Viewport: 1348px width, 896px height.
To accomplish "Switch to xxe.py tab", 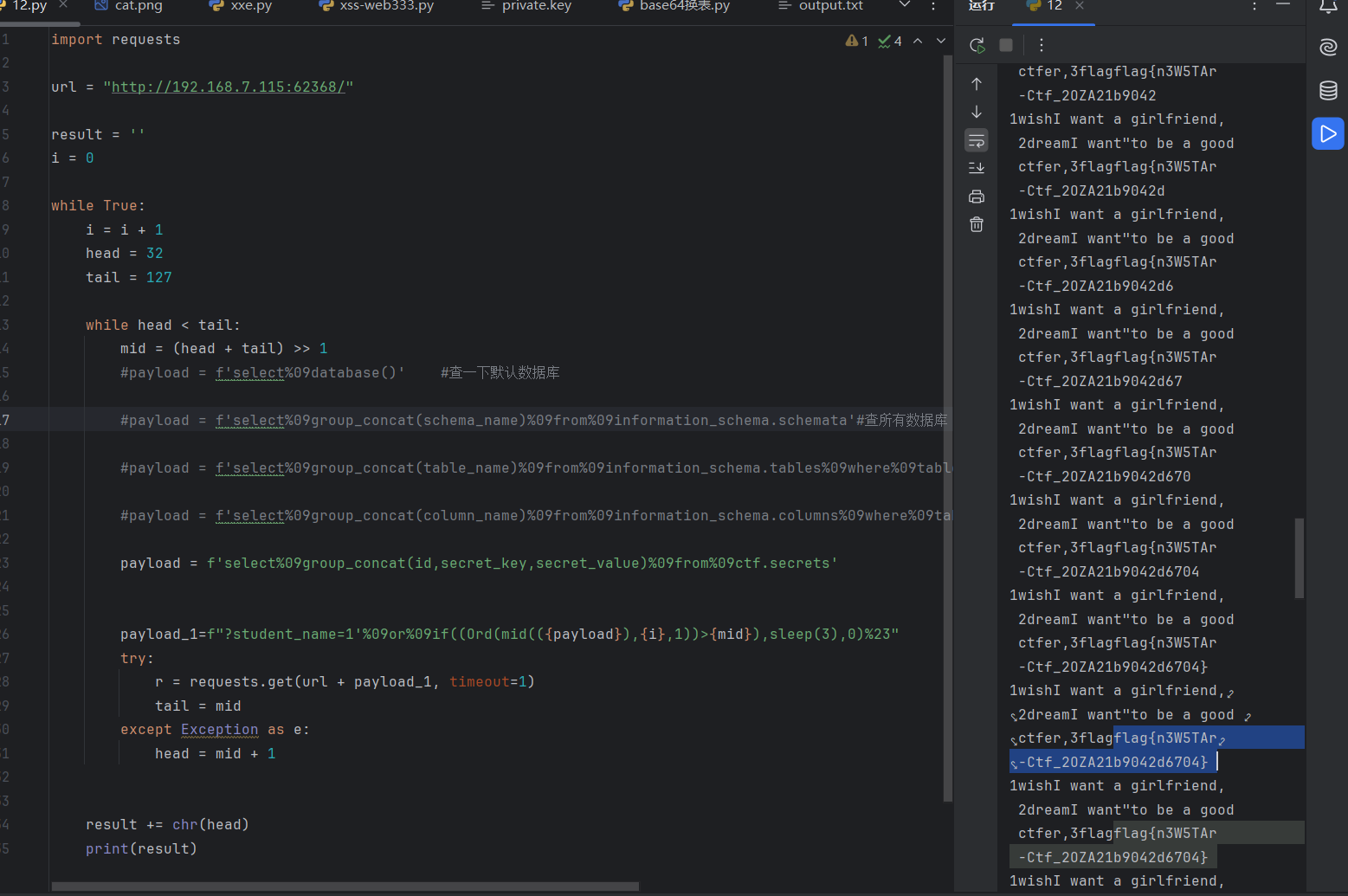I will click(241, 6).
